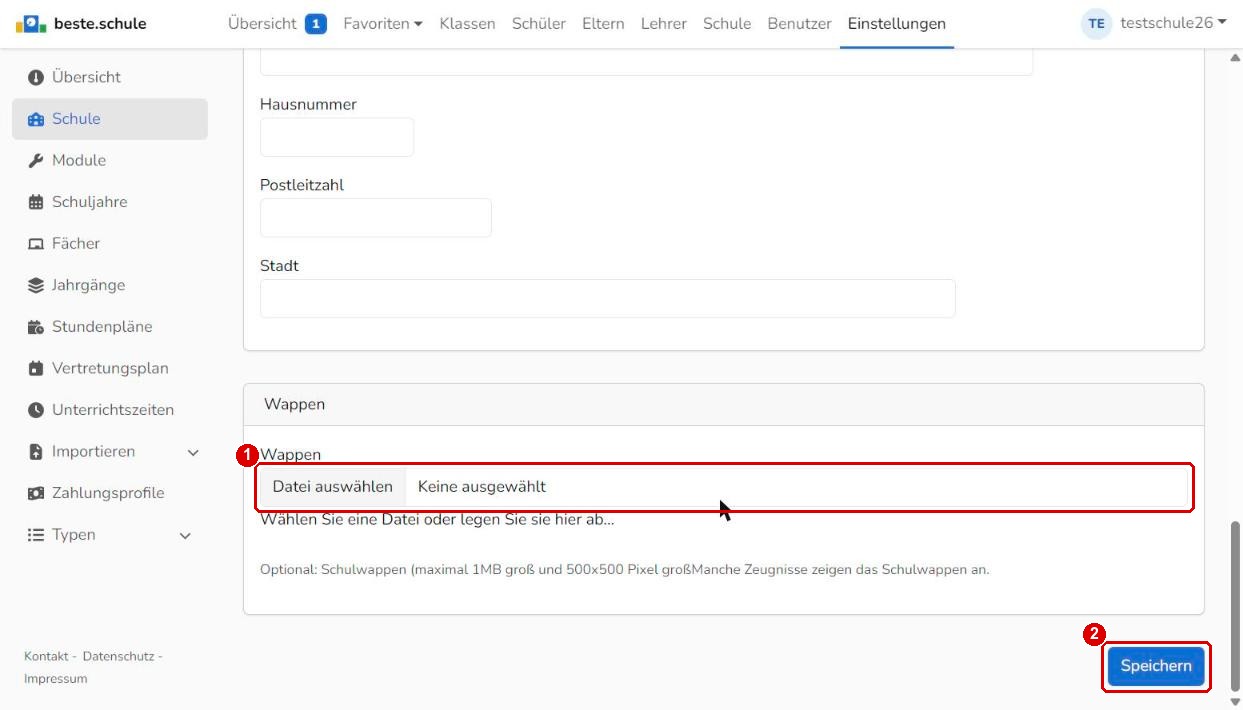Click the Übersicht info icon in sidebar
The height and width of the screenshot is (710, 1243).
pos(36,77)
